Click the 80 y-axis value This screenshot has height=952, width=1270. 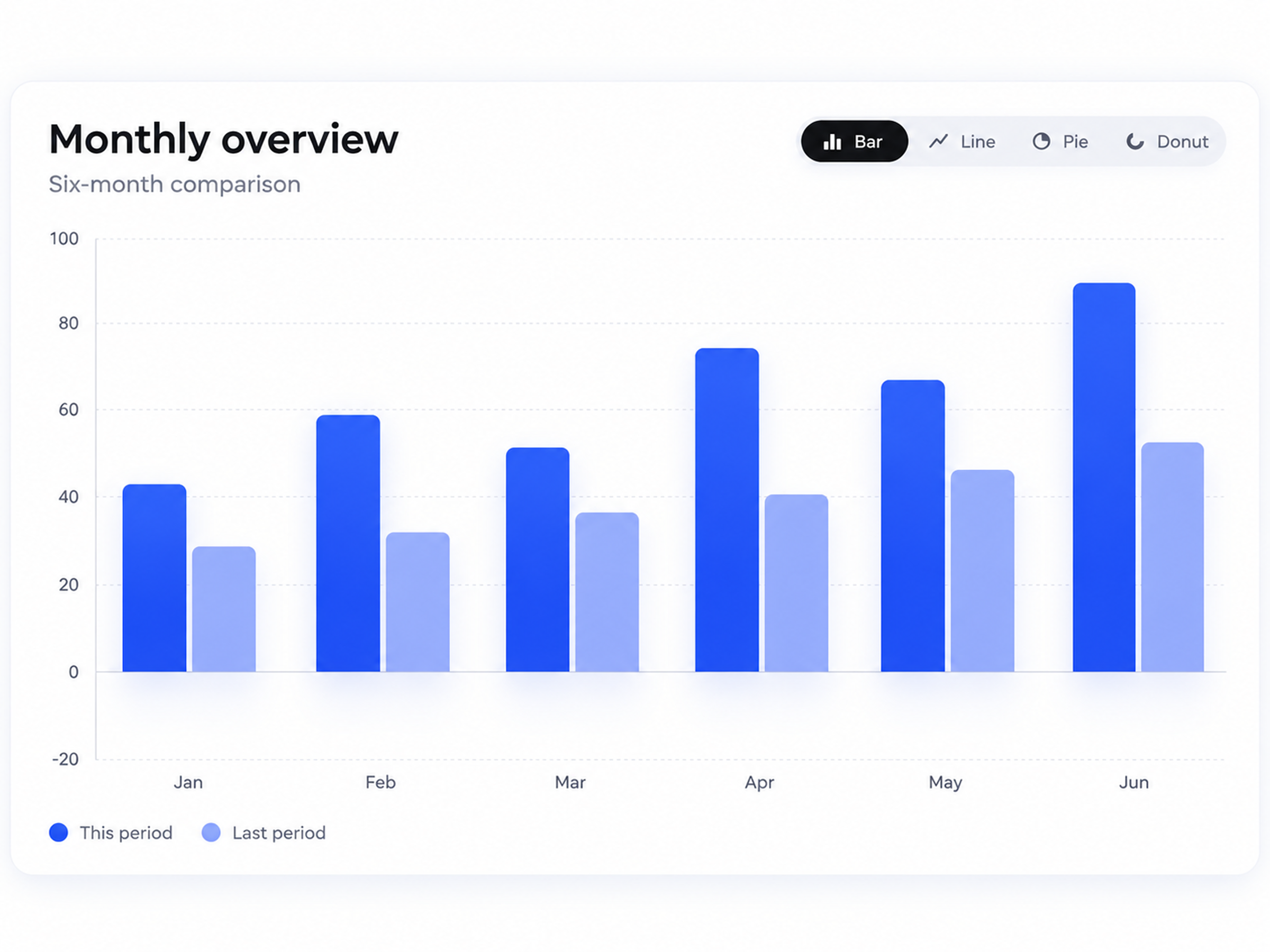[68, 324]
